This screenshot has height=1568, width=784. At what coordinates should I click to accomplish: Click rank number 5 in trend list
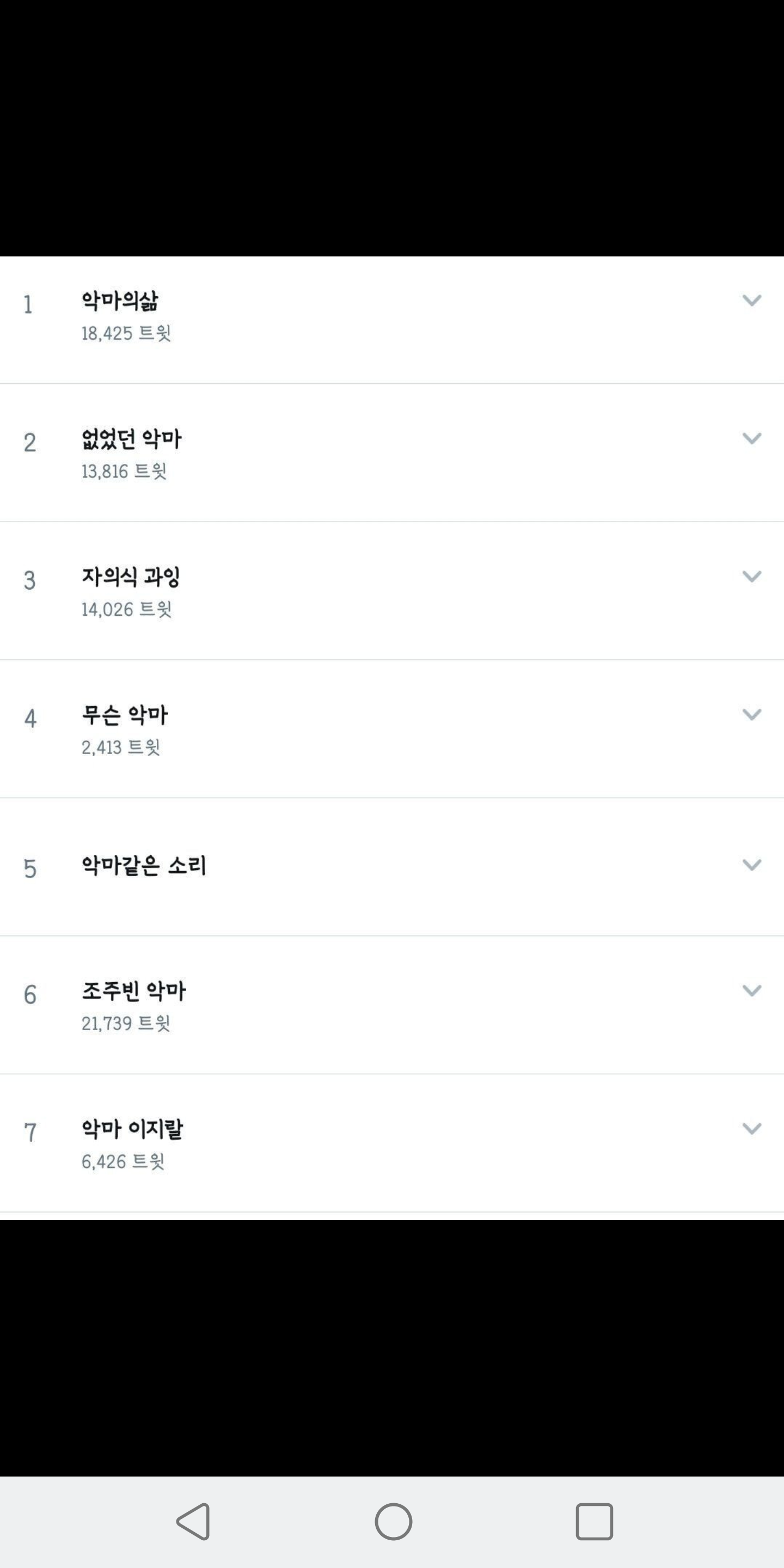(30, 868)
